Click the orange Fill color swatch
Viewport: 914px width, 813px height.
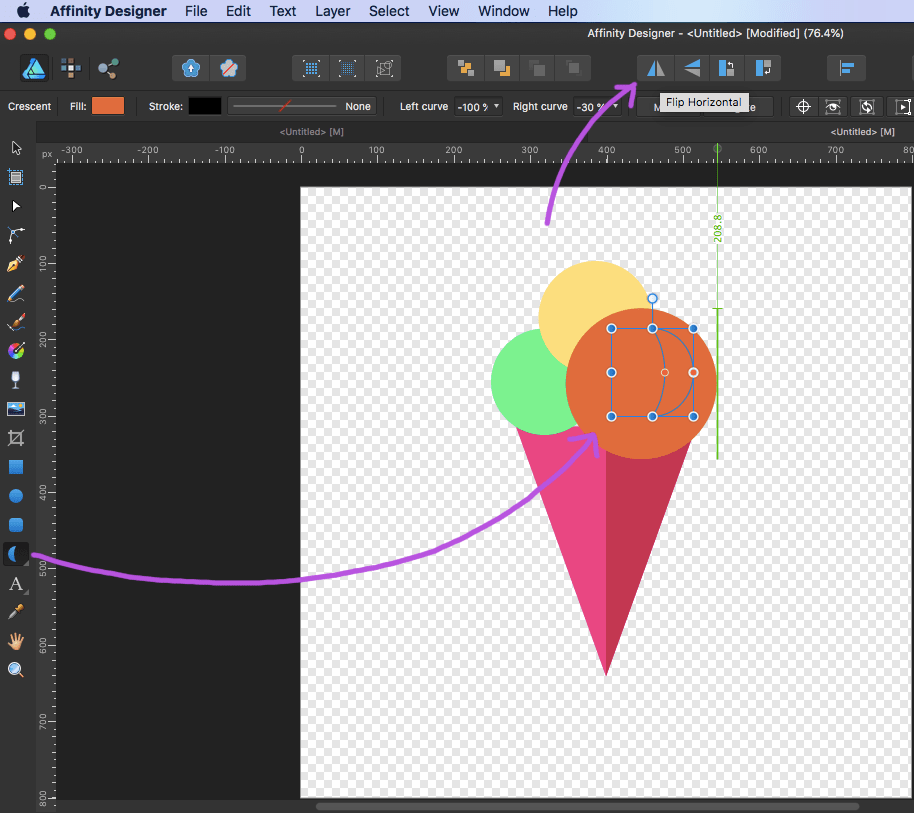108,106
